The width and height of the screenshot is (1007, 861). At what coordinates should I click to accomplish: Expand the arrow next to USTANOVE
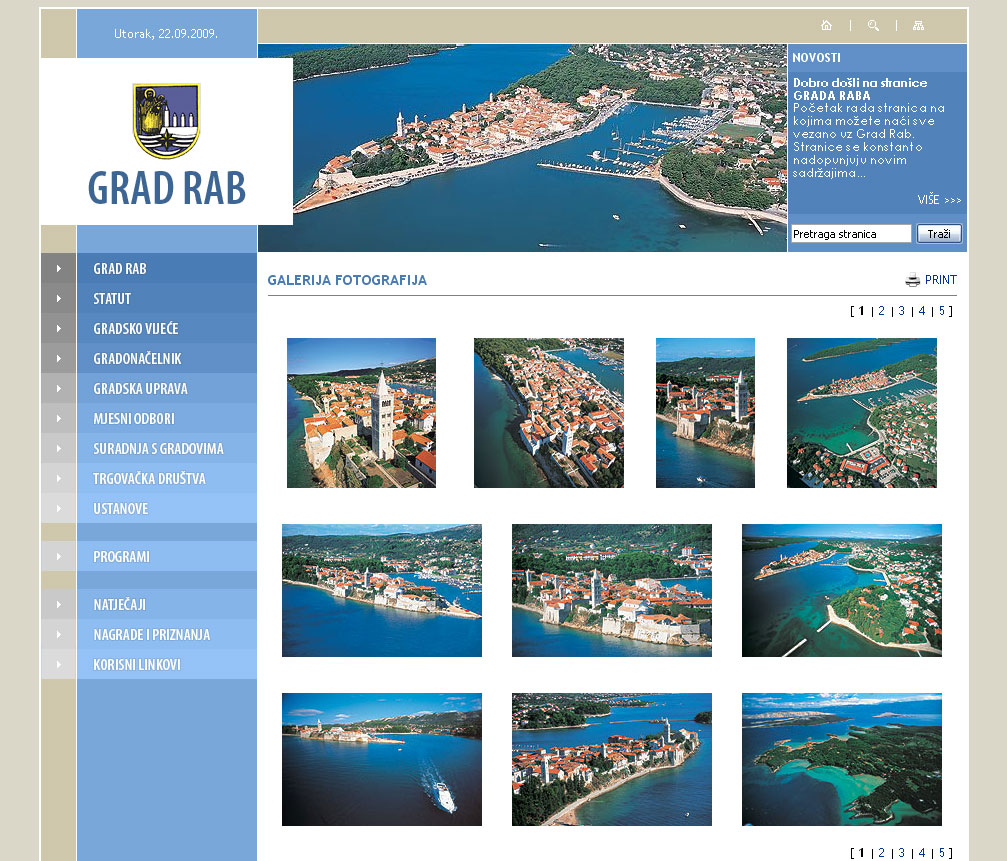59,509
